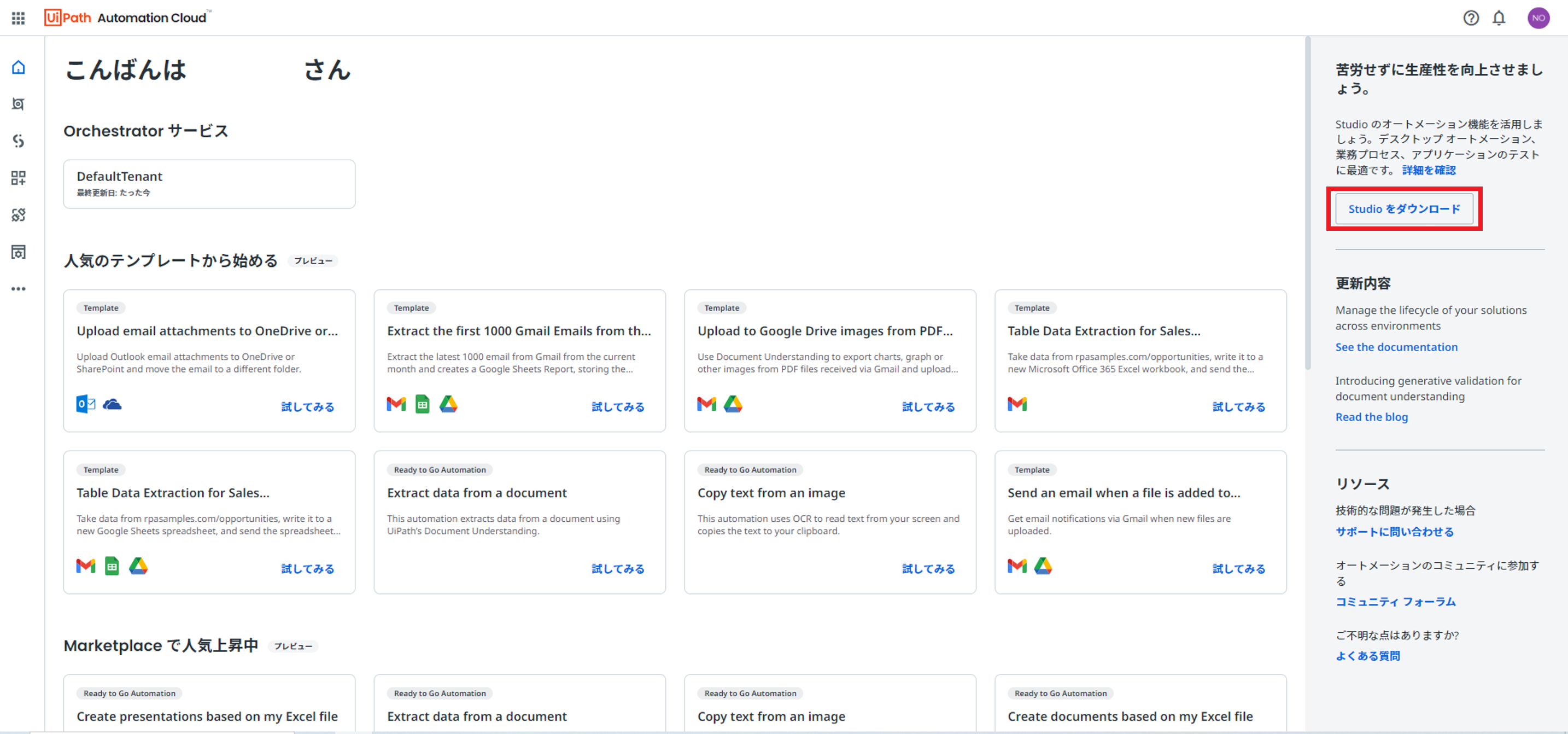Open Marketplace Copy text from an image card
Image resolution: width=1568 pixels, height=734 pixels.
(830, 703)
